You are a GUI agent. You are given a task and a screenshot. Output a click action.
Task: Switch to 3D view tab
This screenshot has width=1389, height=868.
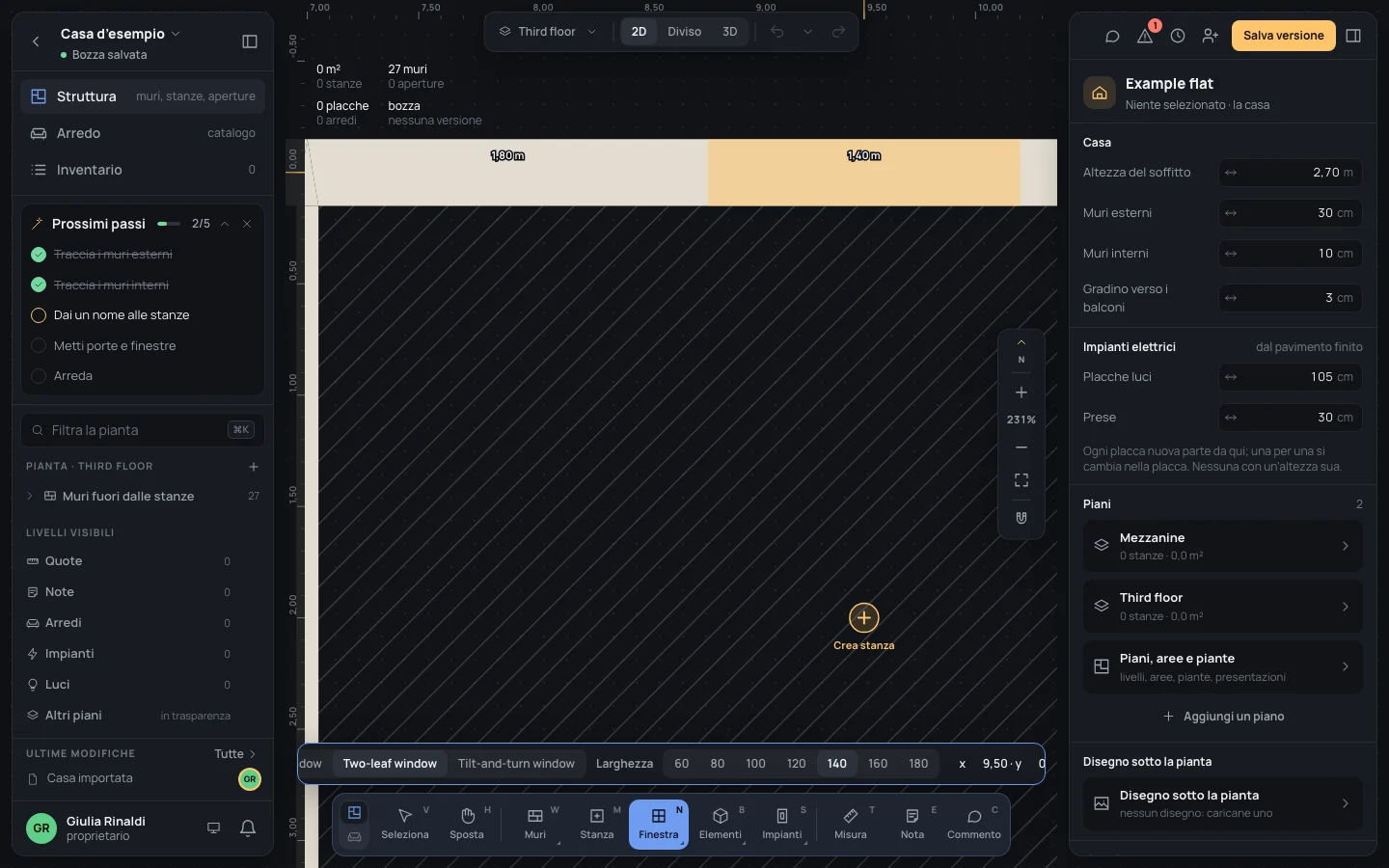pyautogui.click(x=730, y=32)
